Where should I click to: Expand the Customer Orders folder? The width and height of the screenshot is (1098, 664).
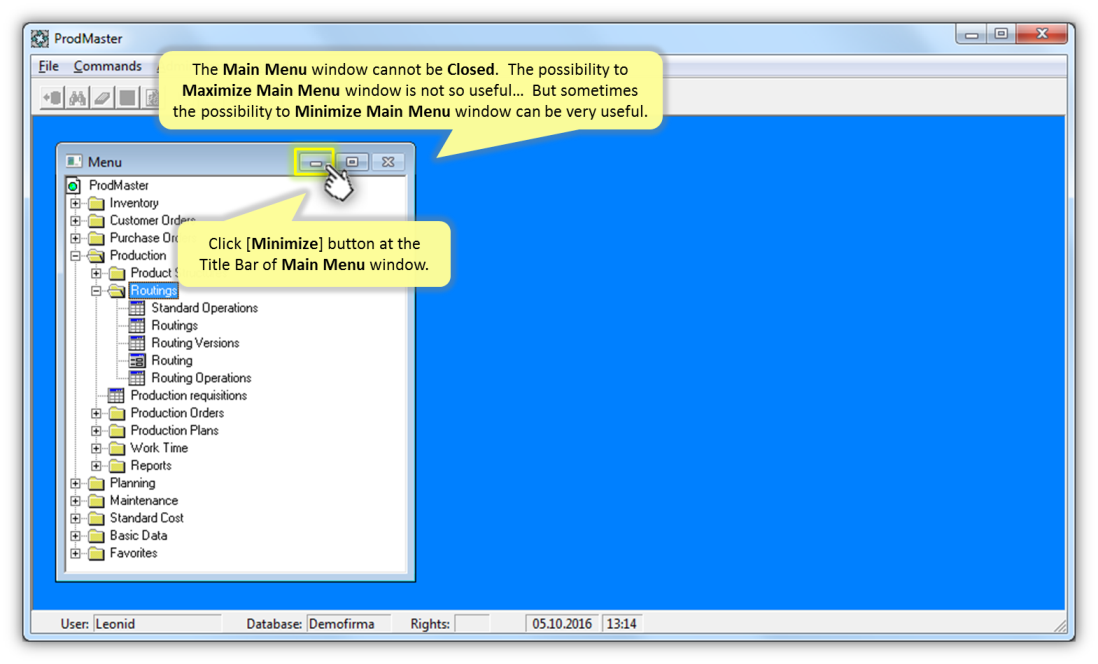pos(76,221)
